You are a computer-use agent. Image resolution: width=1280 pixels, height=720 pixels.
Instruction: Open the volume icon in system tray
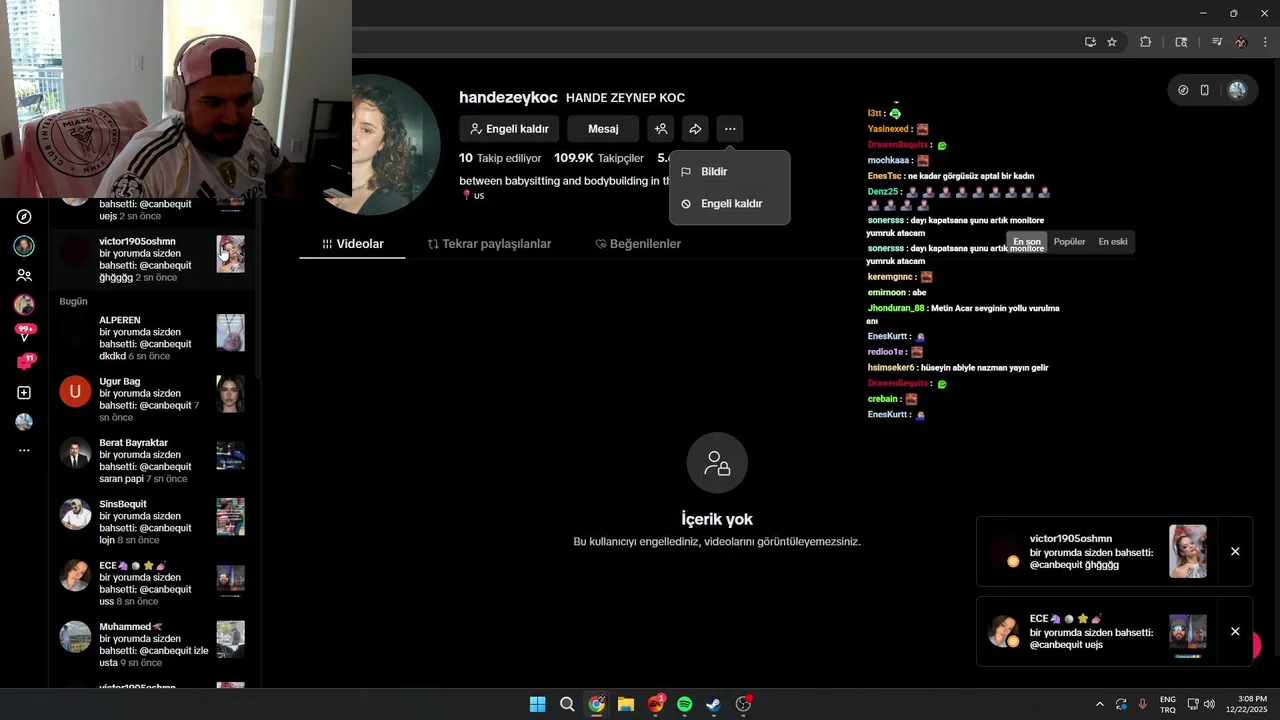click(x=1209, y=704)
